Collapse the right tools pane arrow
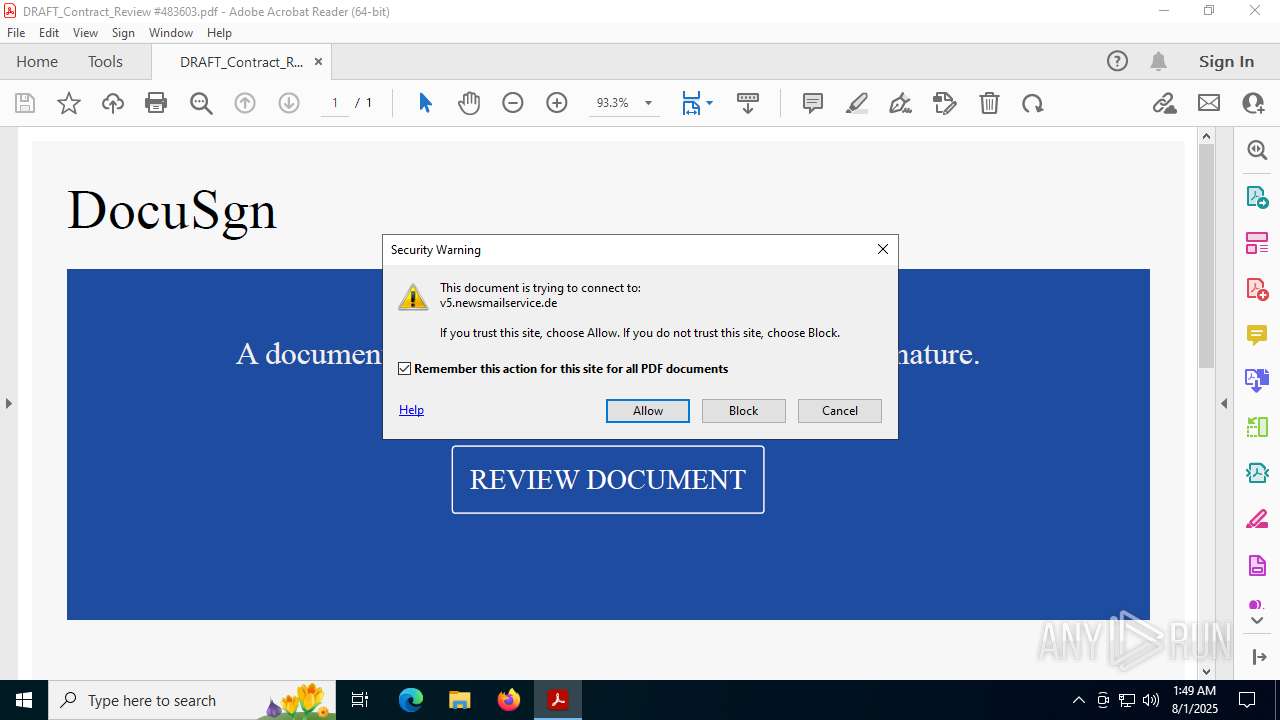 point(1223,403)
